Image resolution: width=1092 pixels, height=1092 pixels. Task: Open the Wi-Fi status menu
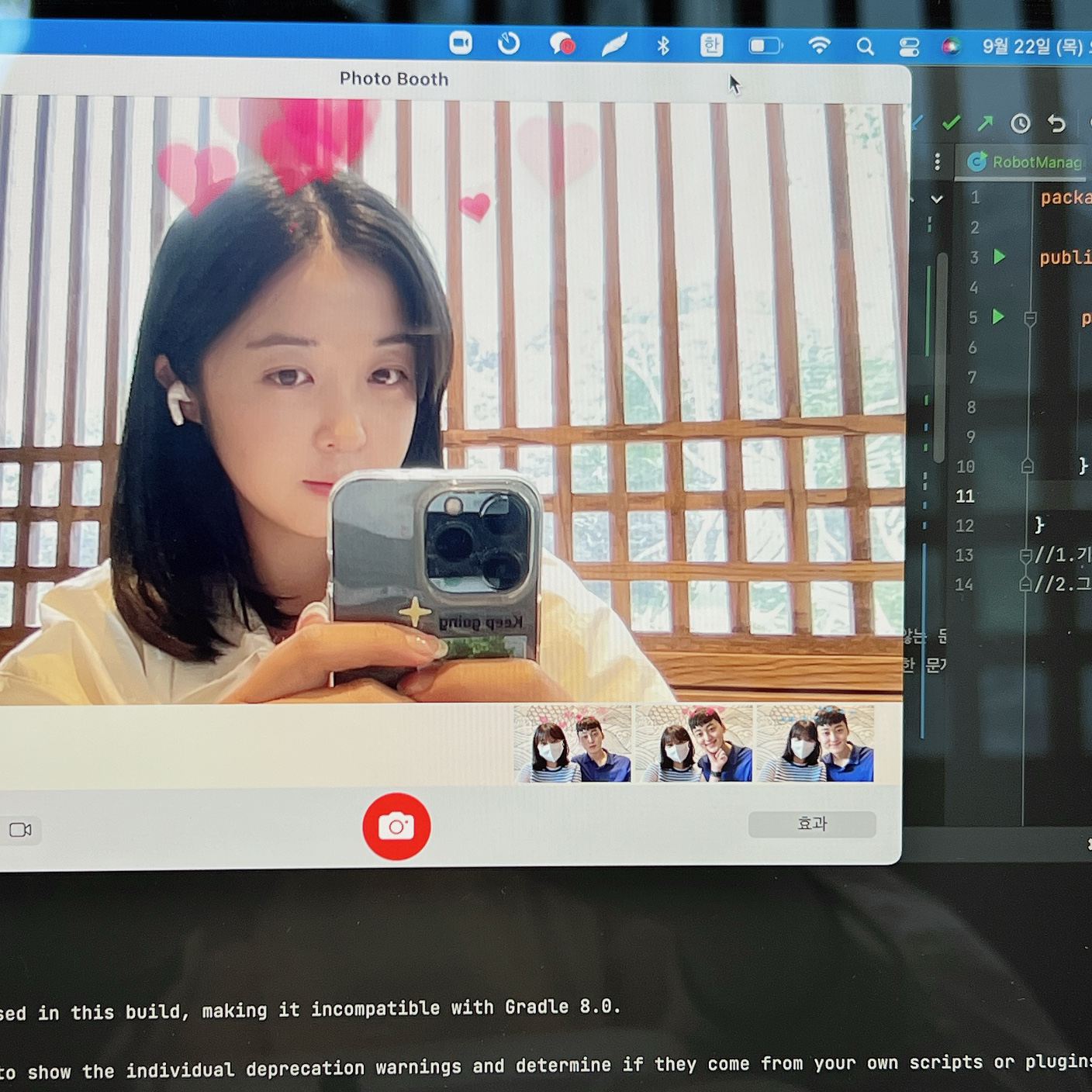point(819,46)
